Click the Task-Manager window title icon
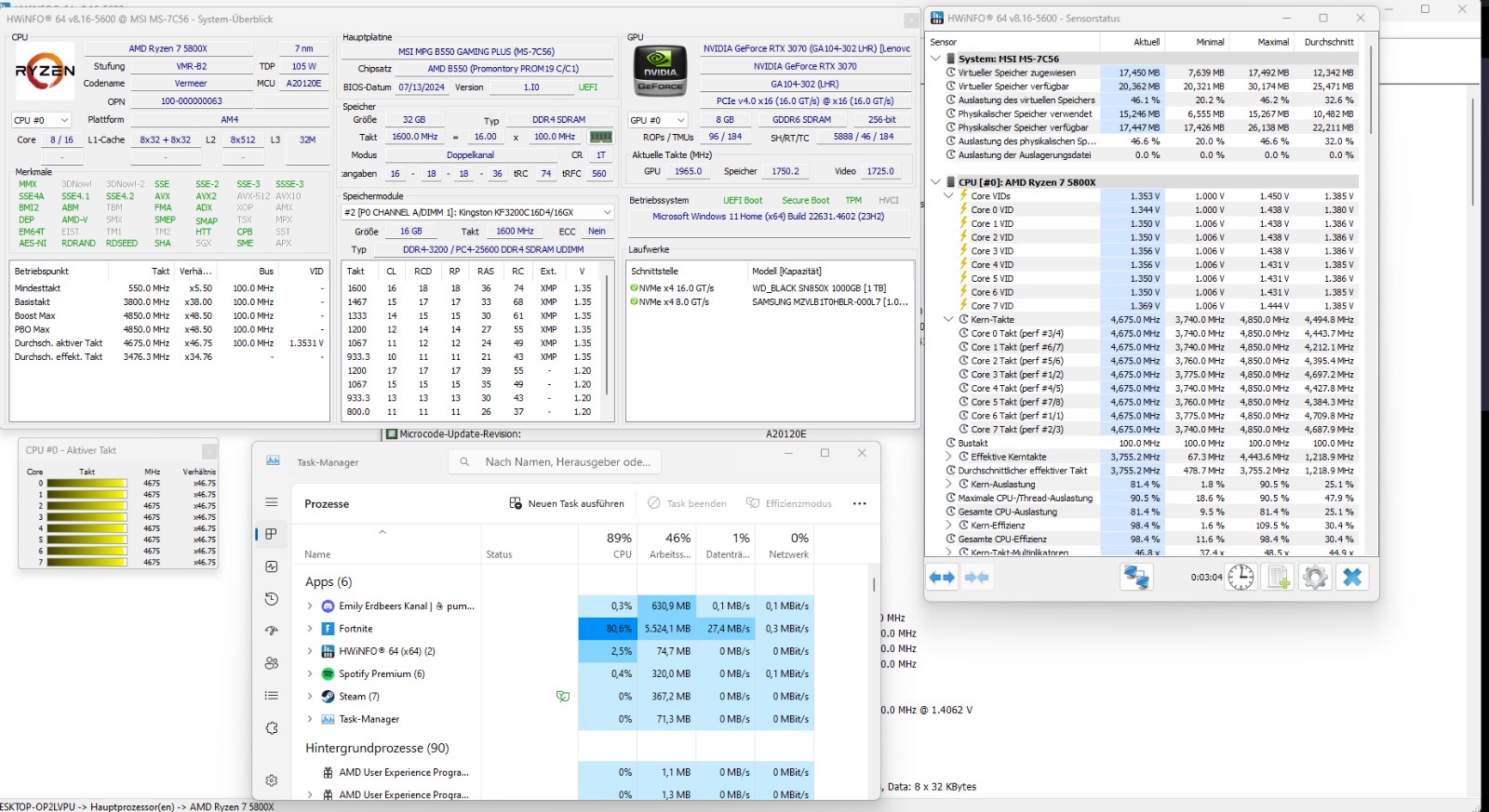This screenshot has height=812, width=1489. [x=274, y=460]
